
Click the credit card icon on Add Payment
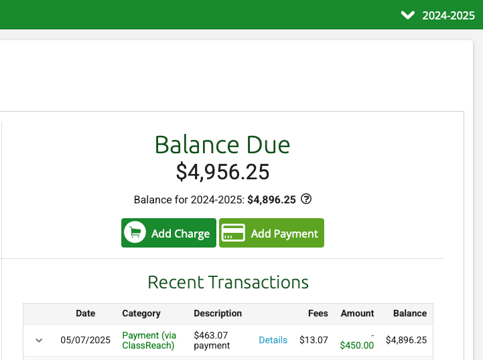233,233
